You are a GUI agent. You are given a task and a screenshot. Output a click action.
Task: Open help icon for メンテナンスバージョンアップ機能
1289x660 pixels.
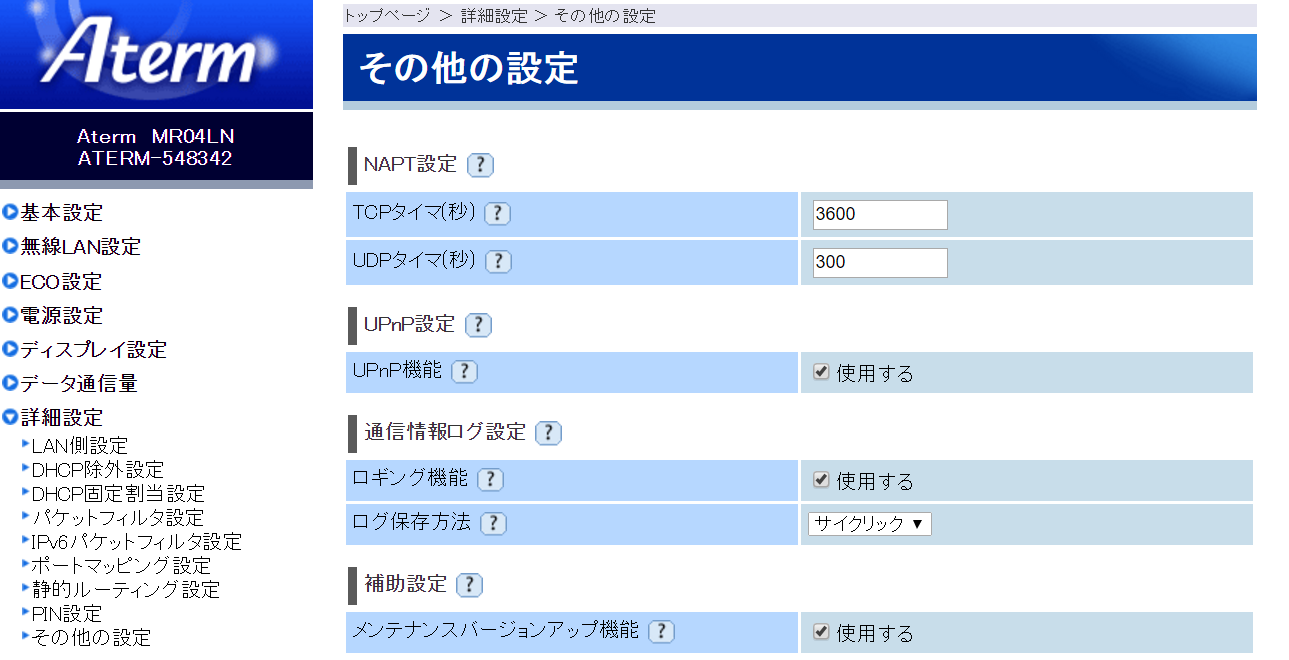click(x=661, y=631)
